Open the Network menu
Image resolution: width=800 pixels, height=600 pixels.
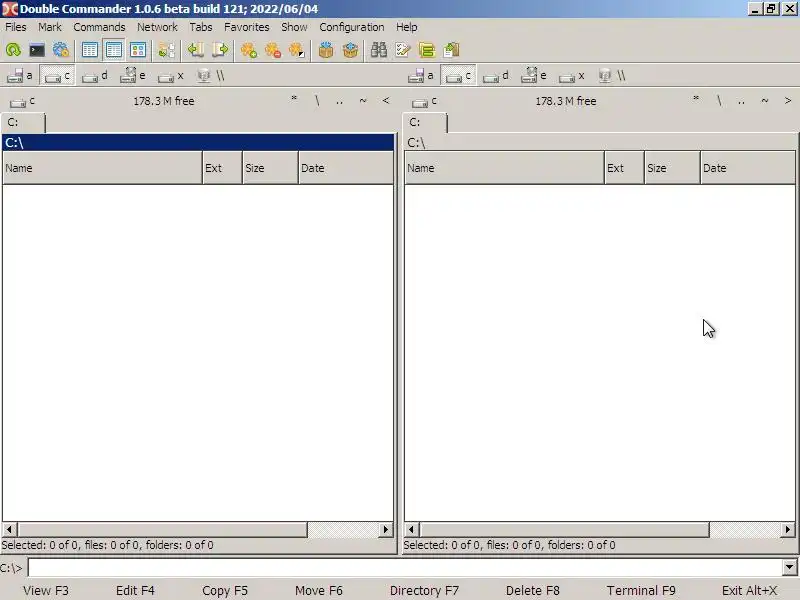coord(157,27)
